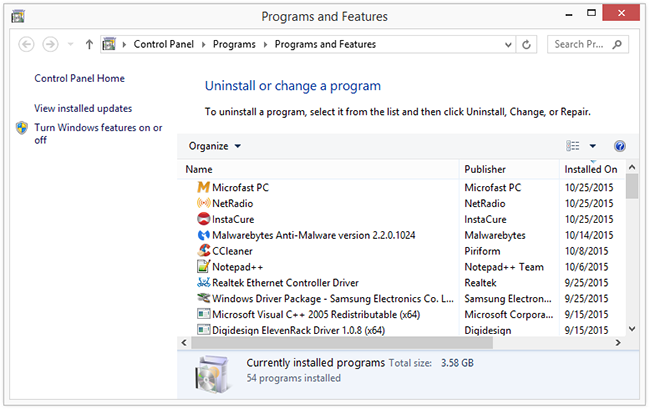The image size is (650, 409).
Task: Click the InstaCure red icon
Action: click(x=203, y=220)
